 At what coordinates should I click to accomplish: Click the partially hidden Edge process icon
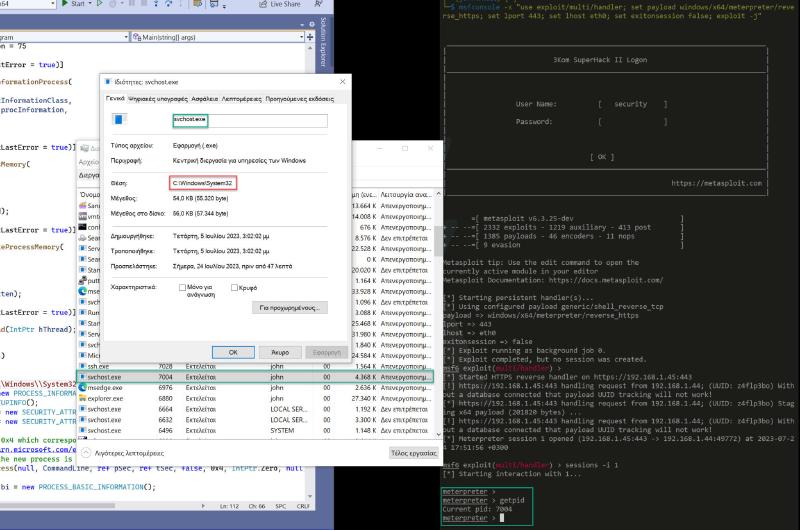83,291
